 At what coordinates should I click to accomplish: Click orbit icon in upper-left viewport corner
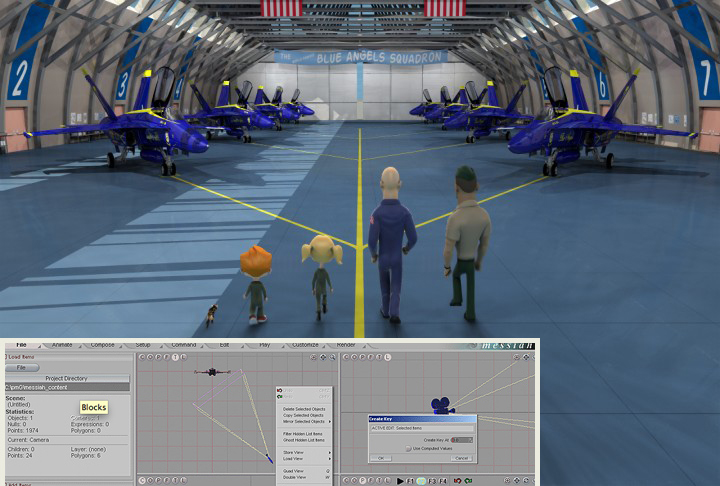pyautogui.click(x=313, y=357)
